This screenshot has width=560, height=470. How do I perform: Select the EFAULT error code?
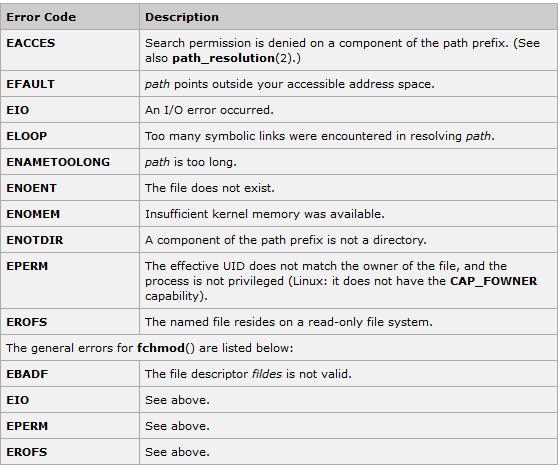point(30,84)
